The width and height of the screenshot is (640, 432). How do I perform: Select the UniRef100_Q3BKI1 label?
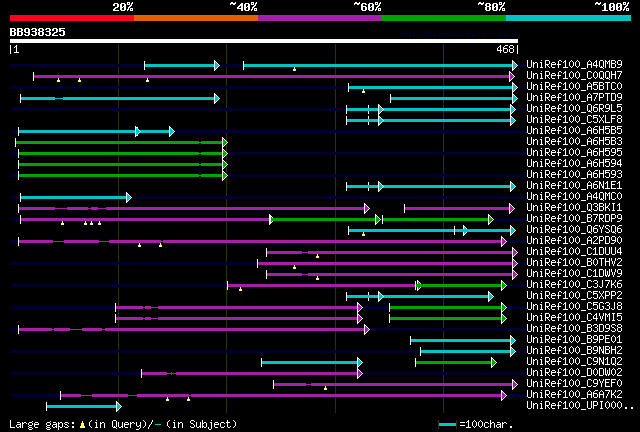click(574, 207)
